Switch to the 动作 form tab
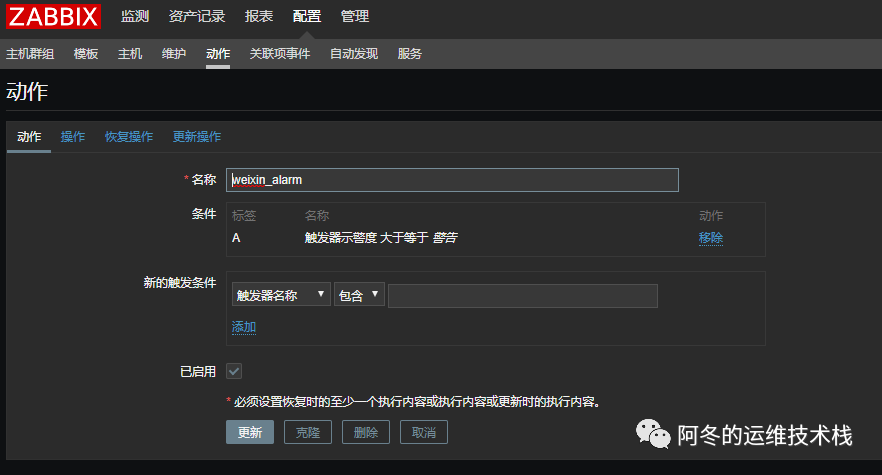 click(x=29, y=137)
